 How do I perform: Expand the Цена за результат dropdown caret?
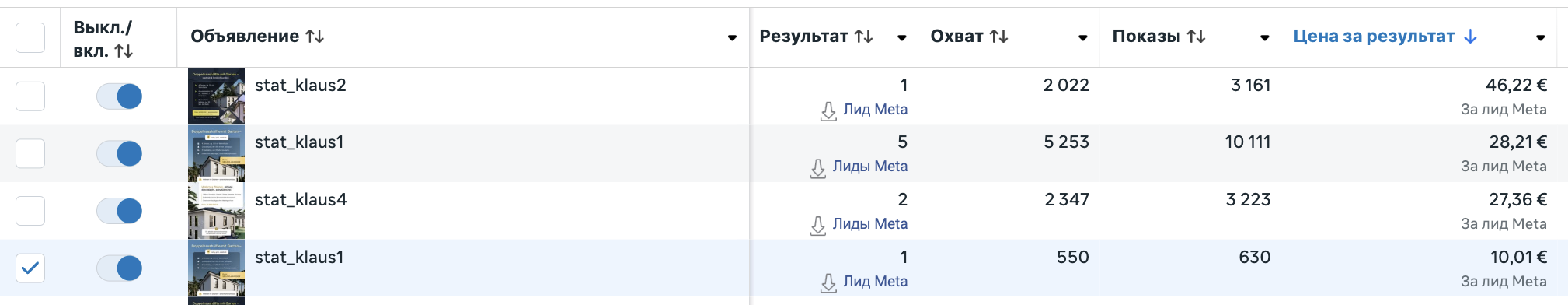(1541, 37)
